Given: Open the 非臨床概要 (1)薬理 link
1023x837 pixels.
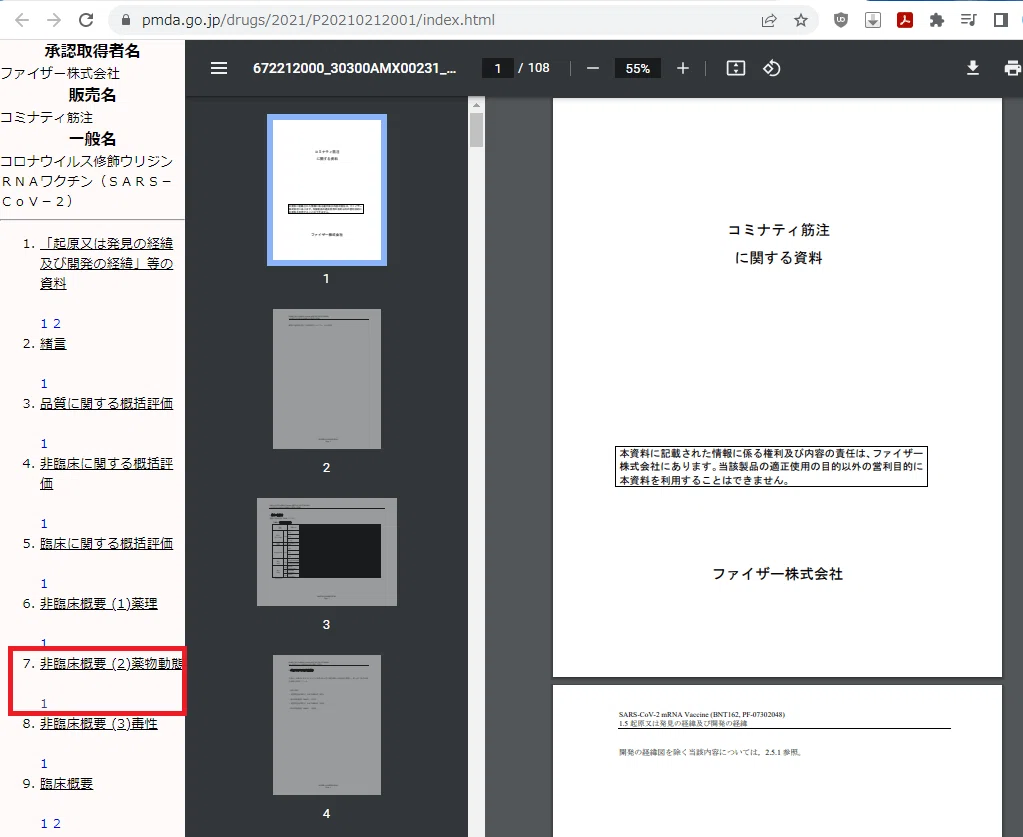Looking at the screenshot, I should tap(99, 604).
